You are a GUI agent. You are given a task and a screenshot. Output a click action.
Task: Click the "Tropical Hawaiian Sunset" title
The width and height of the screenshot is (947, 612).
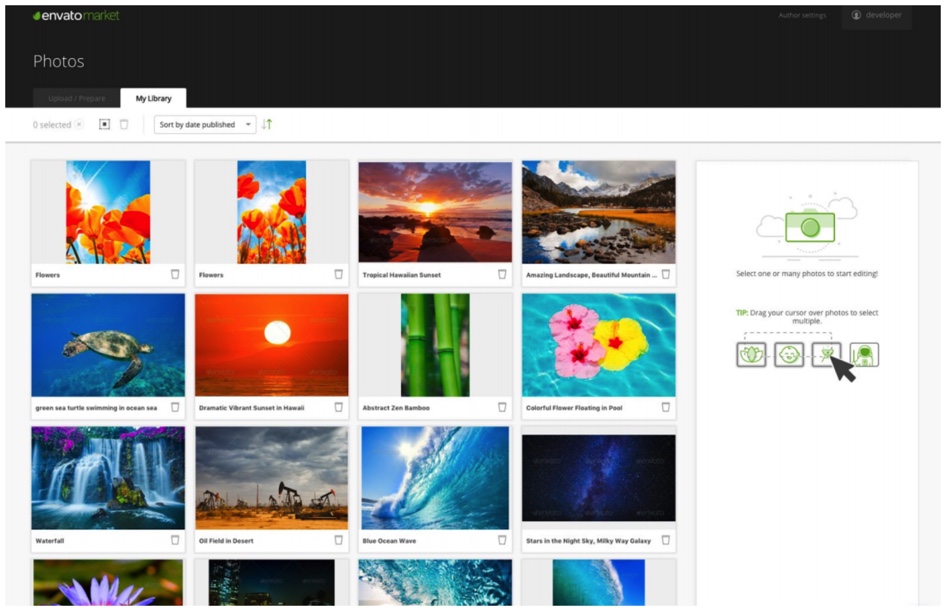(402, 275)
